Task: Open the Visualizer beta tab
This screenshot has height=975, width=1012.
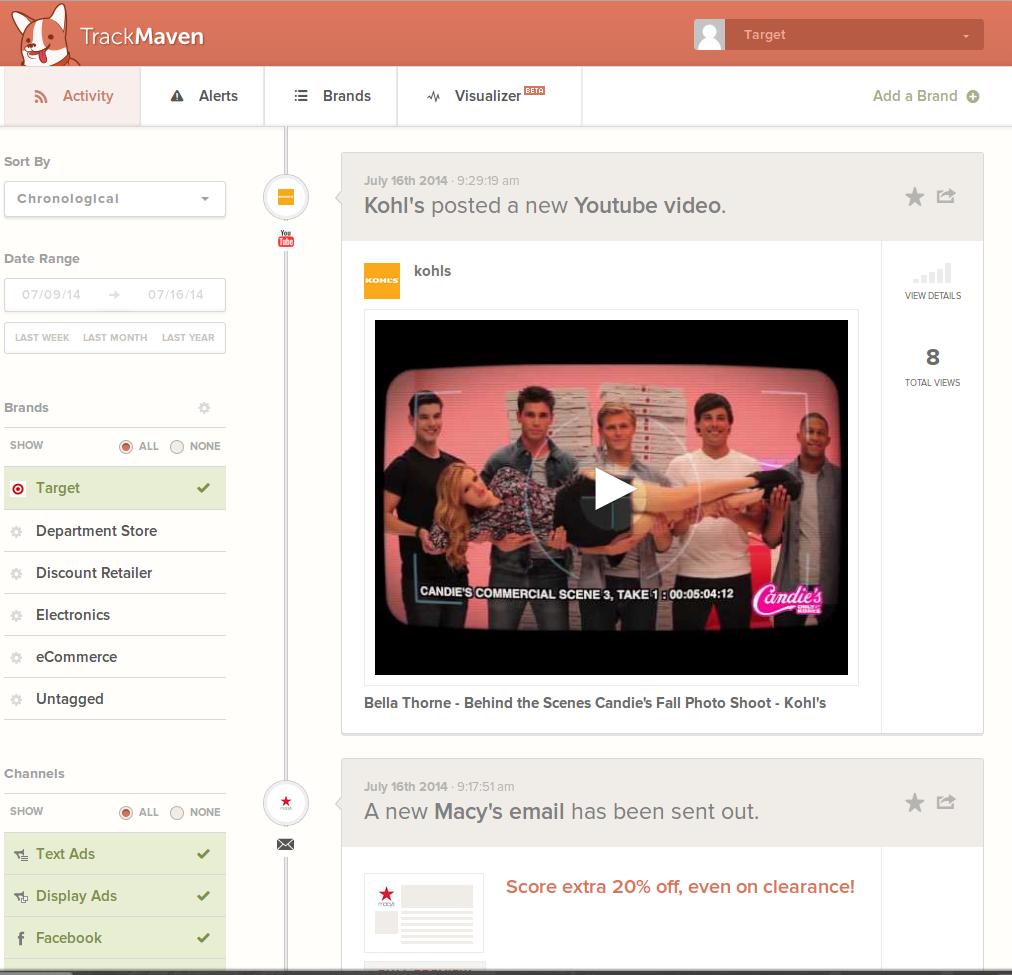Action: click(x=490, y=96)
